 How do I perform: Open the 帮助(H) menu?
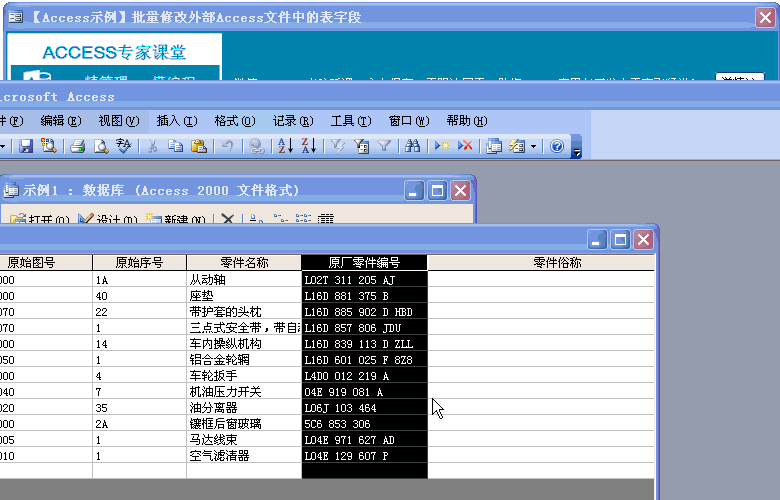(467, 121)
